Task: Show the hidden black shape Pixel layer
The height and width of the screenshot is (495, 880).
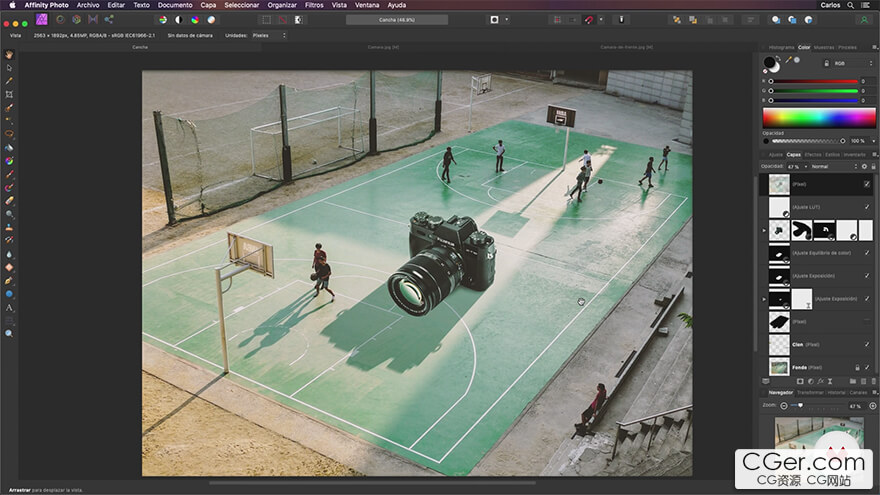Action: pyautogui.click(x=867, y=322)
